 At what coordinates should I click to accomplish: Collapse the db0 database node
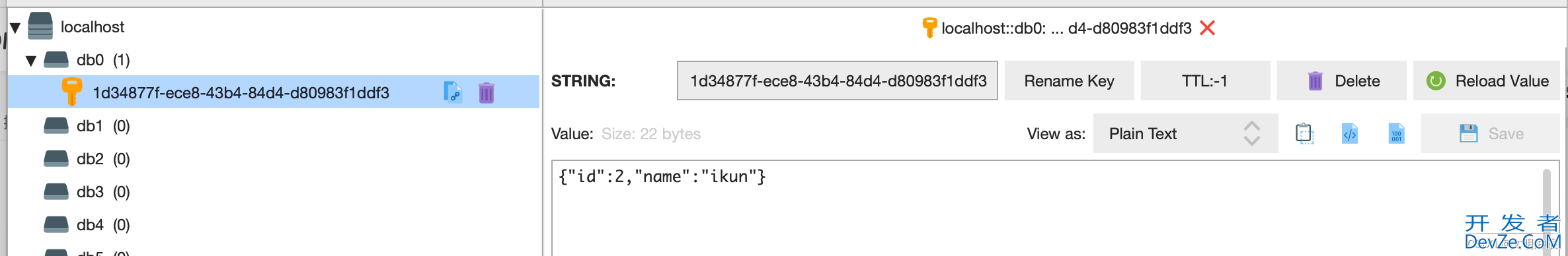(30, 61)
